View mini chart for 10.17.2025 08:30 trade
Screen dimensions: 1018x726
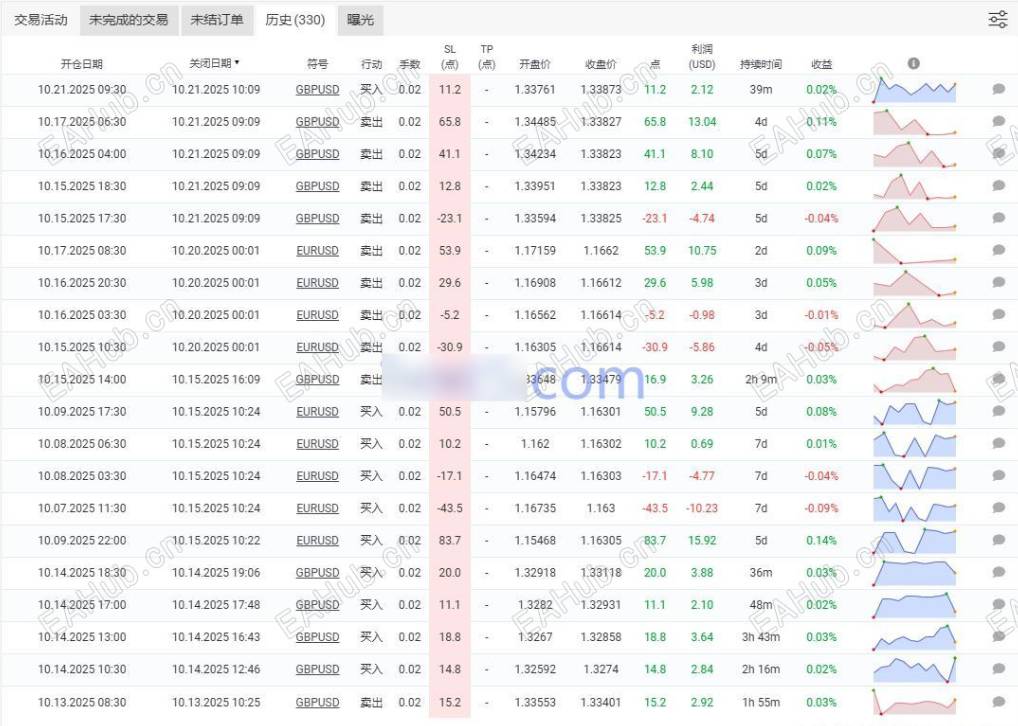point(914,251)
